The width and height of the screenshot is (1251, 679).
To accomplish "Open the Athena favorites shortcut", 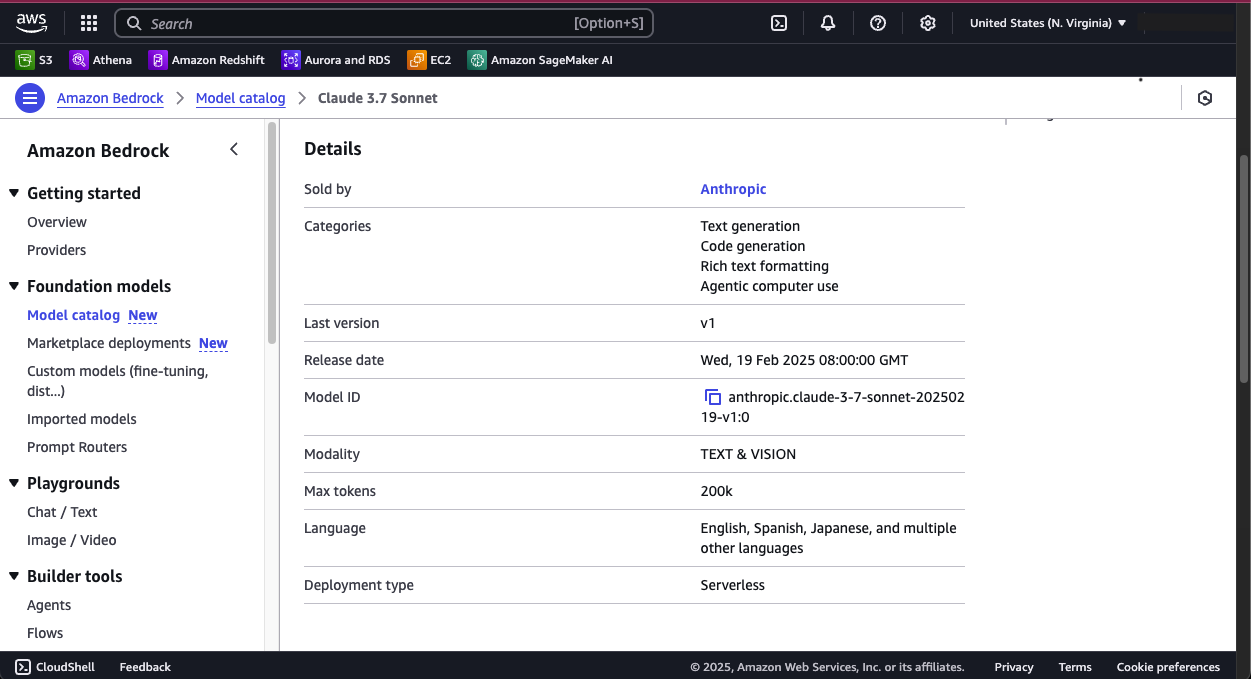I will (x=101, y=60).
